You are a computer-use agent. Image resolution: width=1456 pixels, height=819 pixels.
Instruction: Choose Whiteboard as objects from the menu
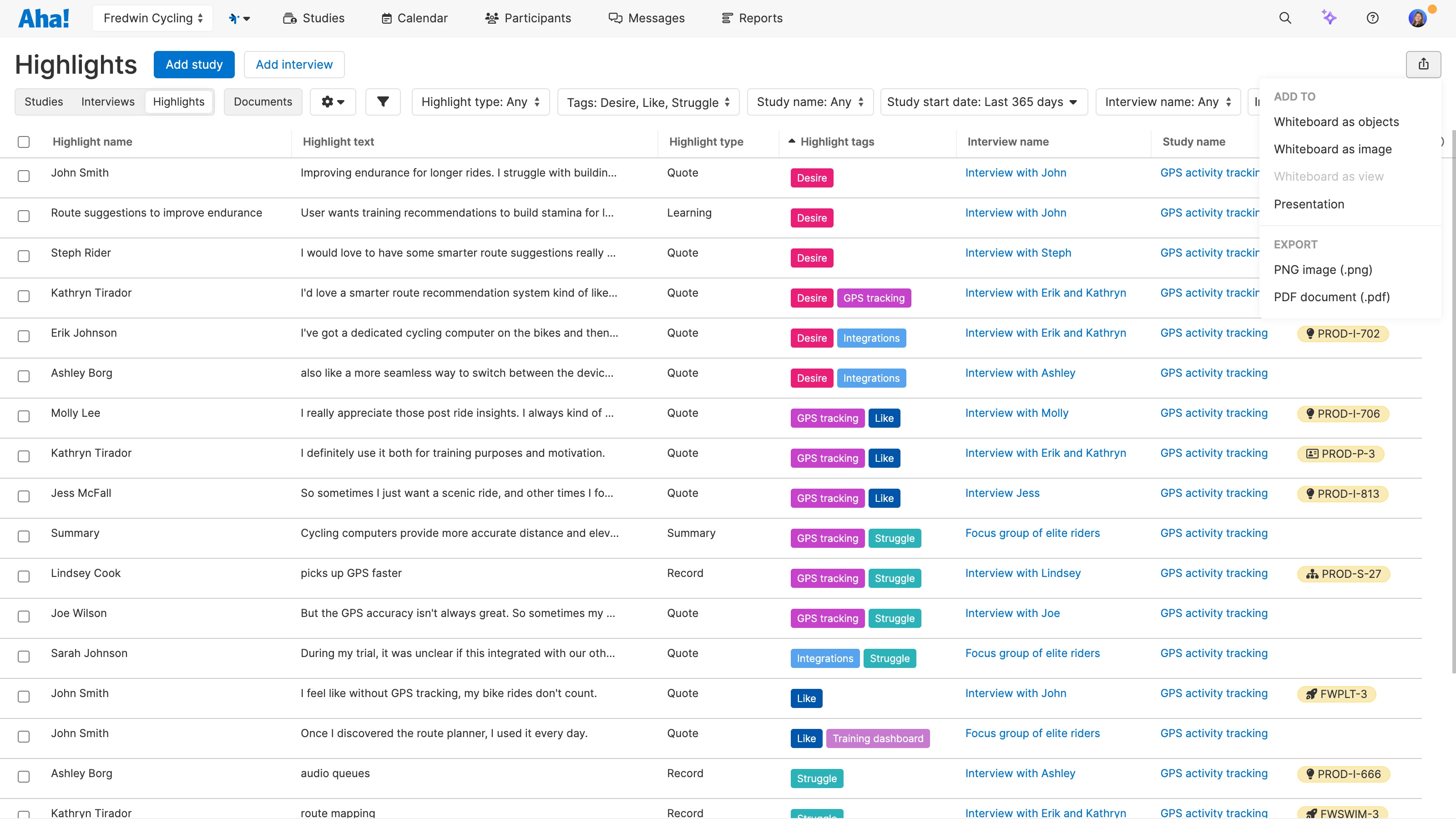1335,121
